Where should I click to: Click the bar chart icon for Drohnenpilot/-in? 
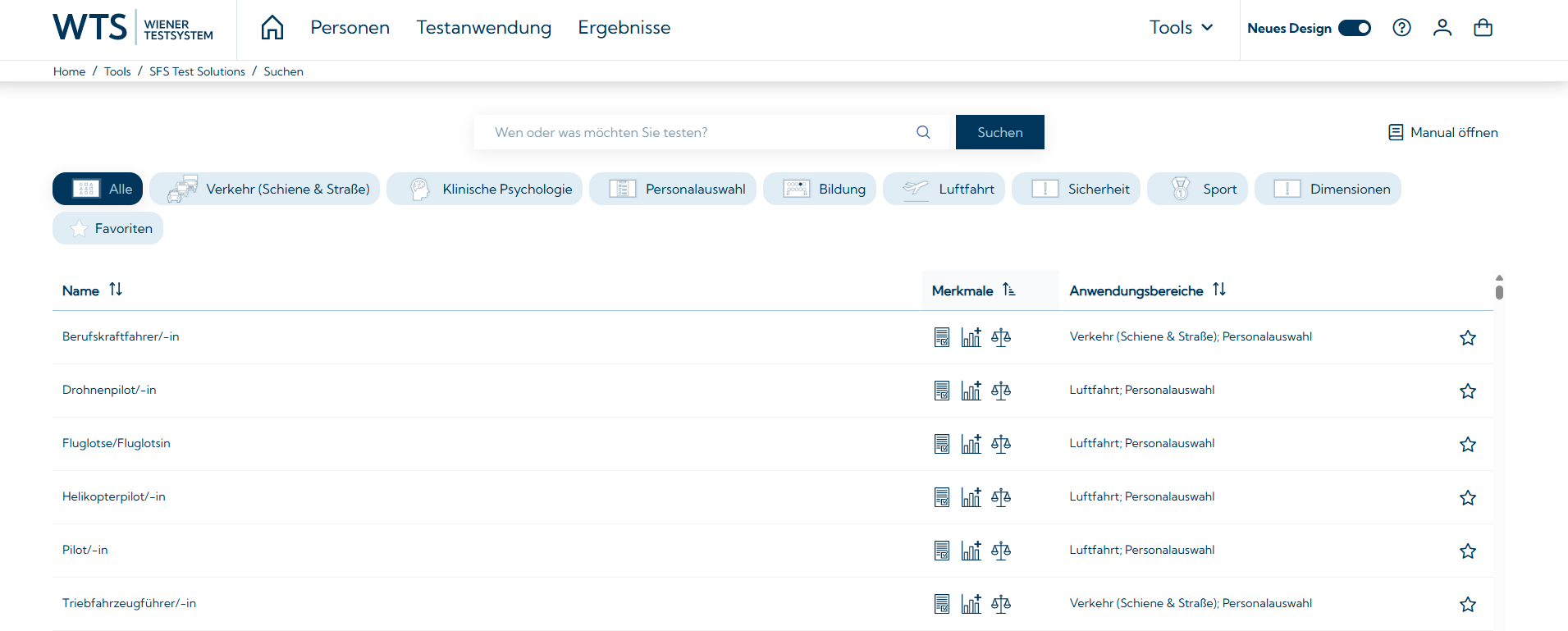tap(971, 391)
